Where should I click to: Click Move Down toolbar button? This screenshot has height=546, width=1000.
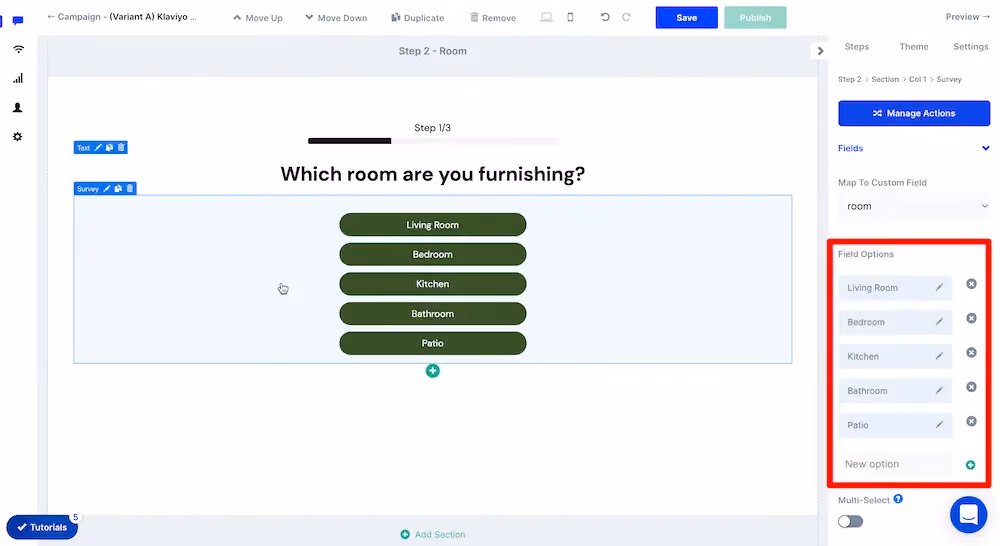point(336,18)
